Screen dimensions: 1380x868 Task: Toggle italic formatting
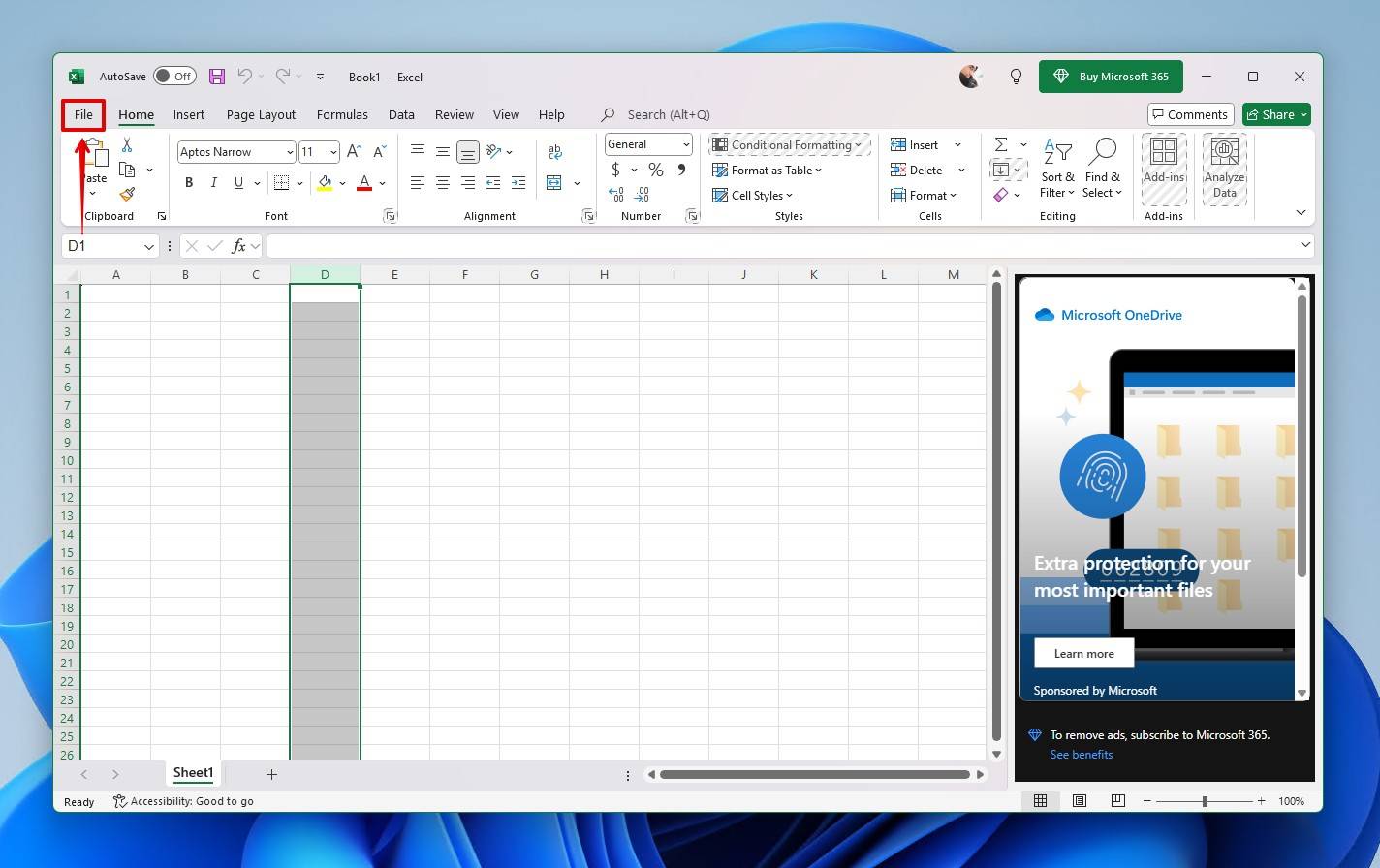tap(213, 182)
